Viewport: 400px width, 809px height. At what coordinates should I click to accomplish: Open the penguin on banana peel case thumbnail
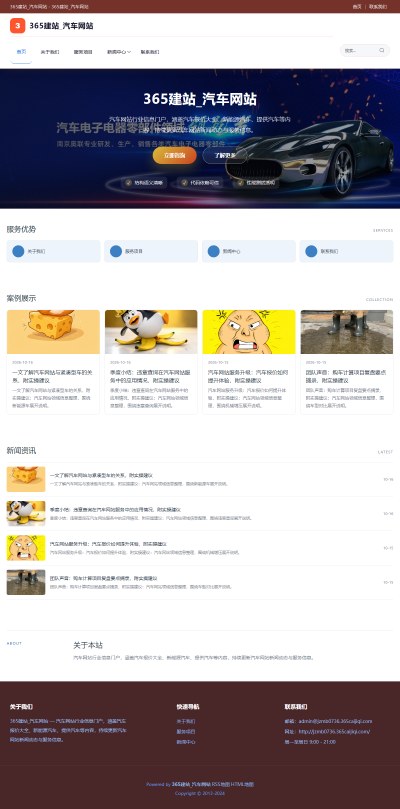point(151,332)
